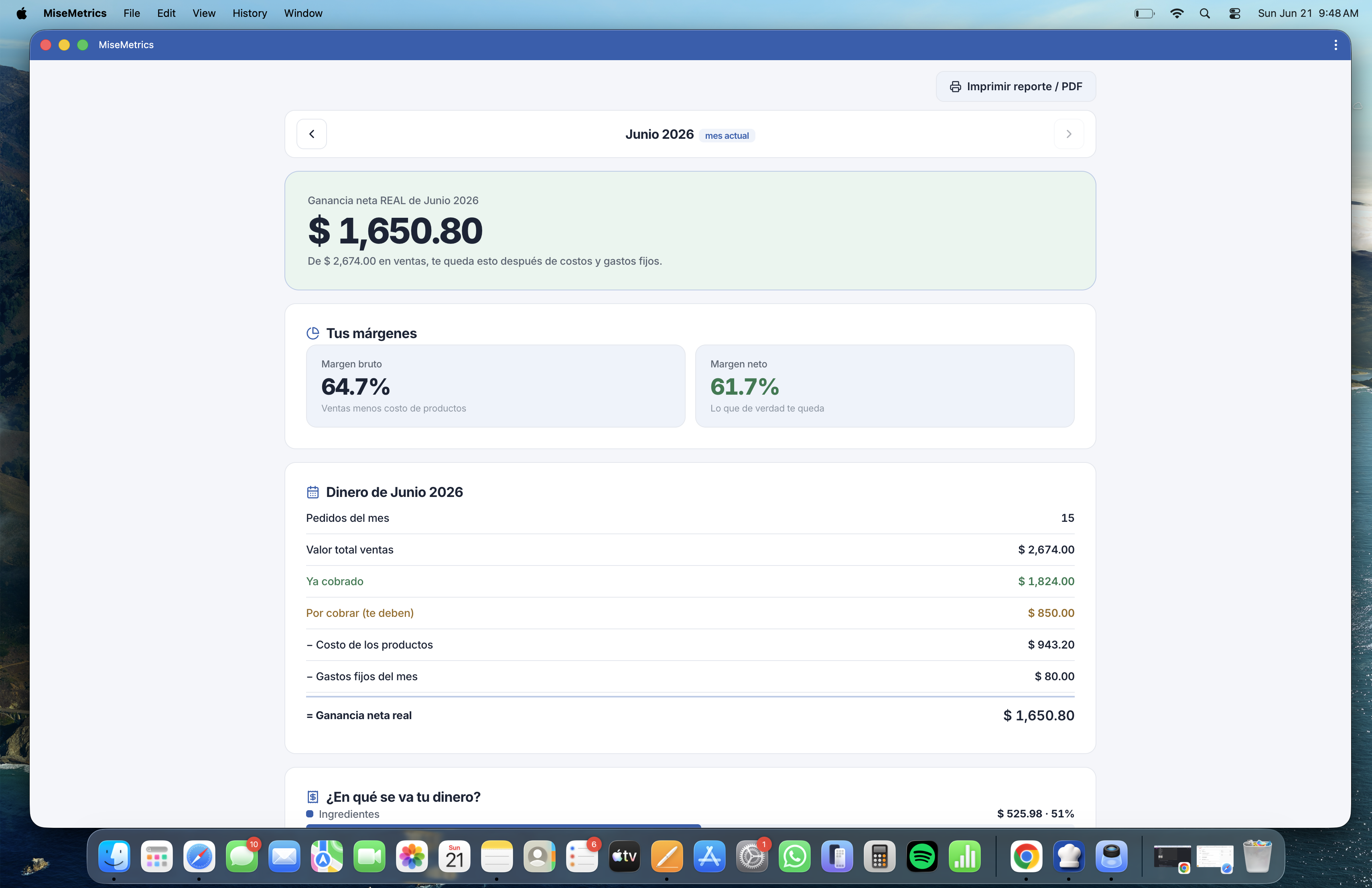Image resolution: width=1372 pixels, height=888 pixels.
Task: Click the Ganancia neta real total $ 1,650.80
Action: [x=1039, y=716]
